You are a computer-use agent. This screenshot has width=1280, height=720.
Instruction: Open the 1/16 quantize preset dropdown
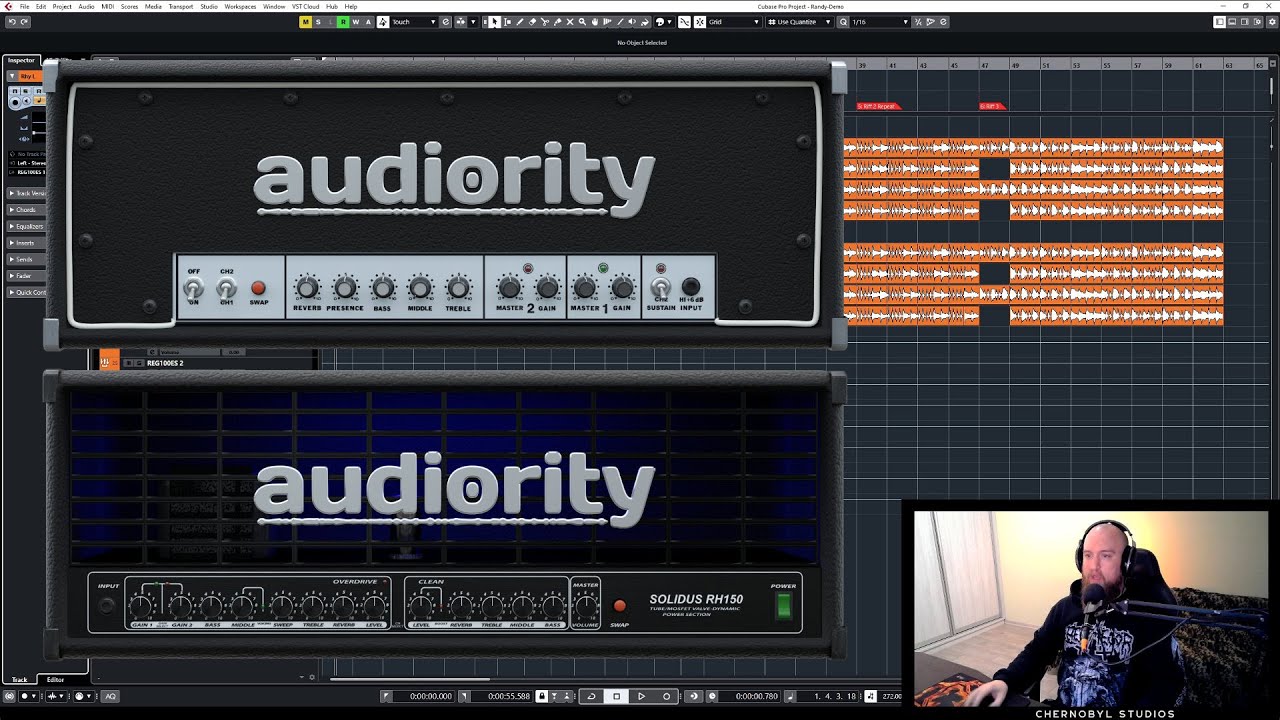tap(881, 22)
